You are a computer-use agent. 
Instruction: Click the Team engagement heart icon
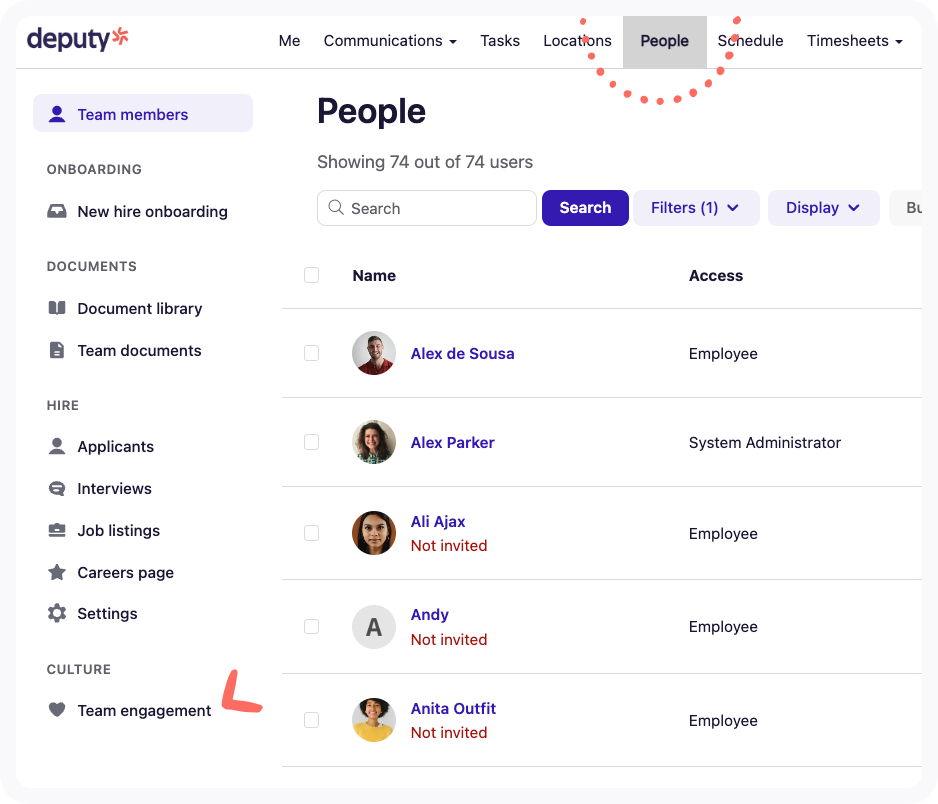coord(57,710)
